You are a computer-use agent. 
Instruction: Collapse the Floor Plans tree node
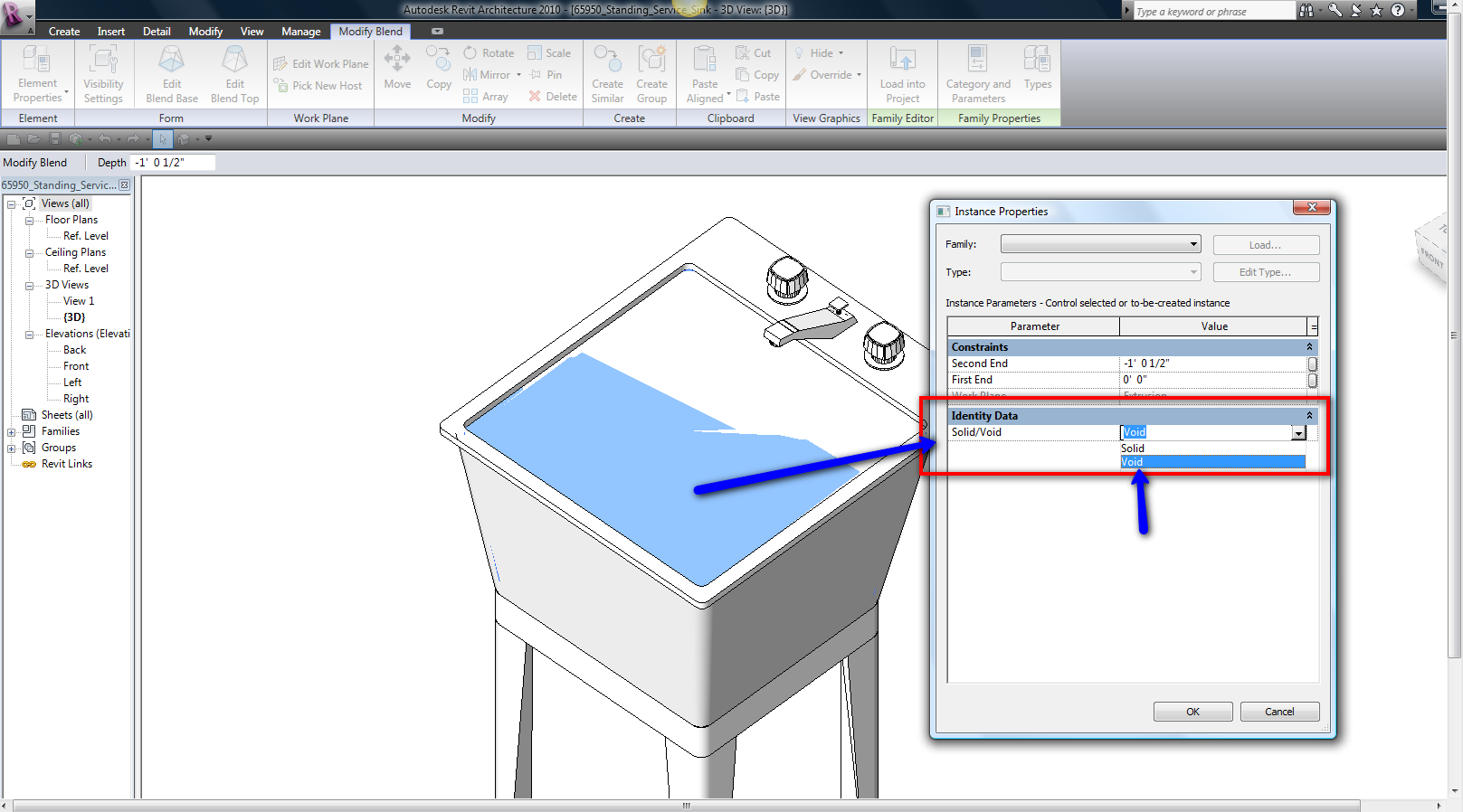pos(29,221)
